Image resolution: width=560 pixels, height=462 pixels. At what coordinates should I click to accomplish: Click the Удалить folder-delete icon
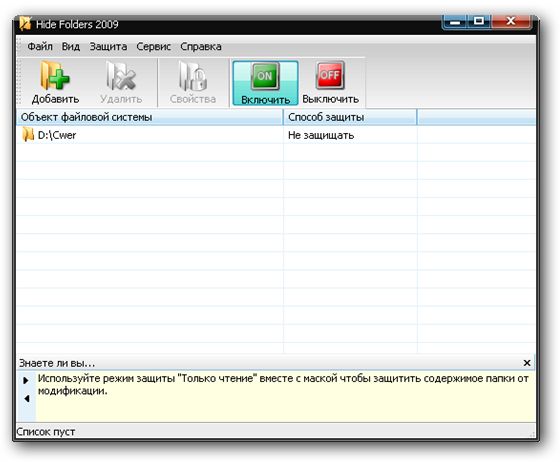121,76
